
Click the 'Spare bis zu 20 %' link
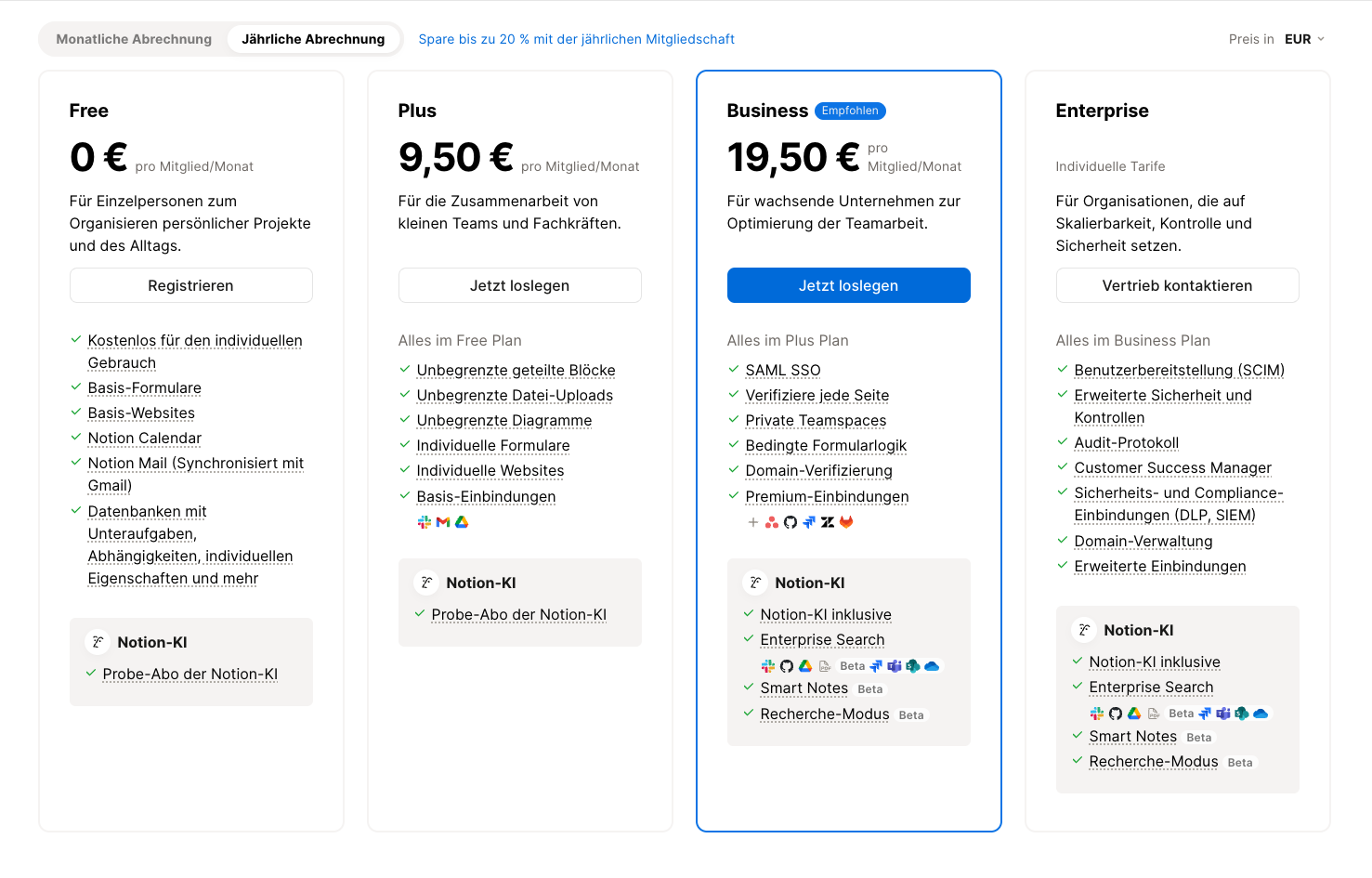576,39
